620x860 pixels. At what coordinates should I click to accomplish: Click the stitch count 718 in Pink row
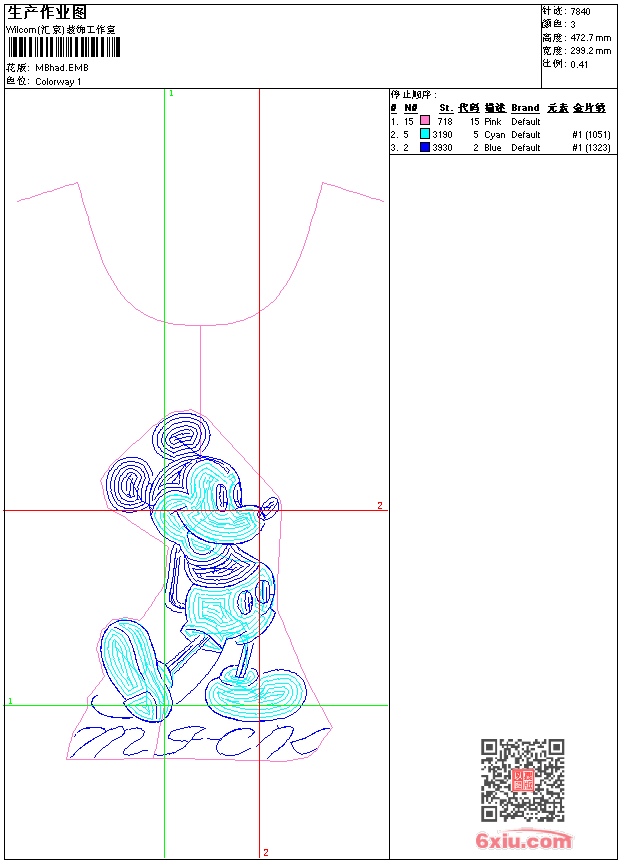tap(445, 122)
